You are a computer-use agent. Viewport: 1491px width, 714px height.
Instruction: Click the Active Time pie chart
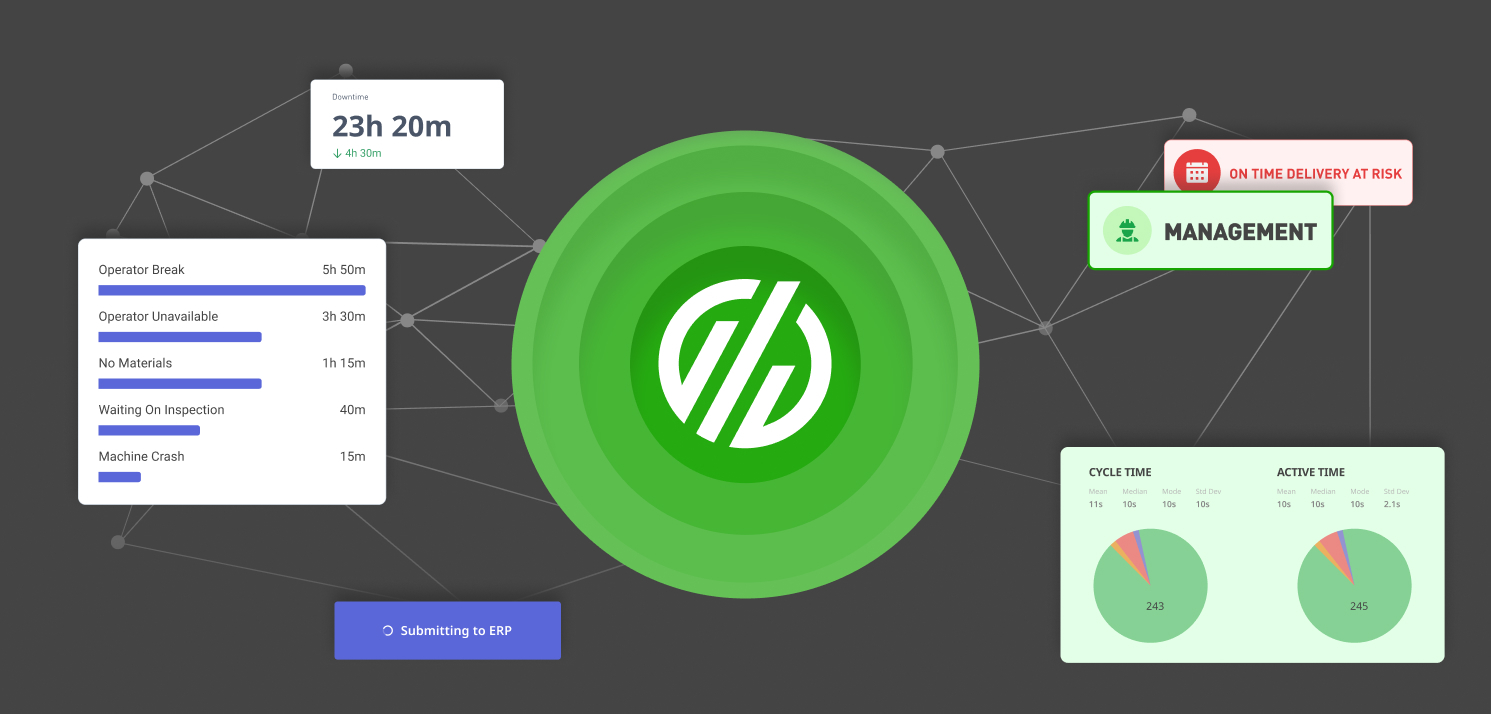coord(1354,585)
